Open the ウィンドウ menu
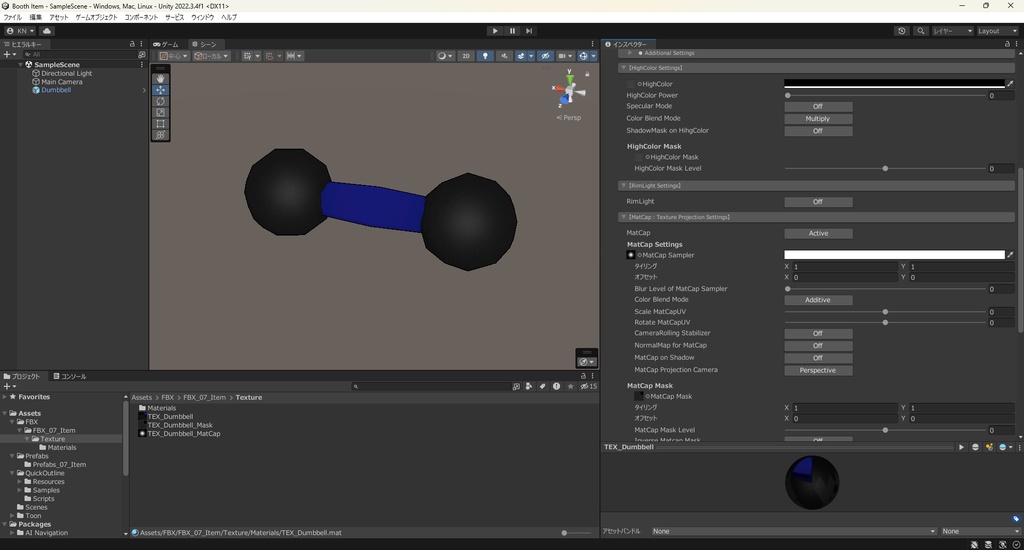This screenshot has width=1024, height=550. coord(202,17)
